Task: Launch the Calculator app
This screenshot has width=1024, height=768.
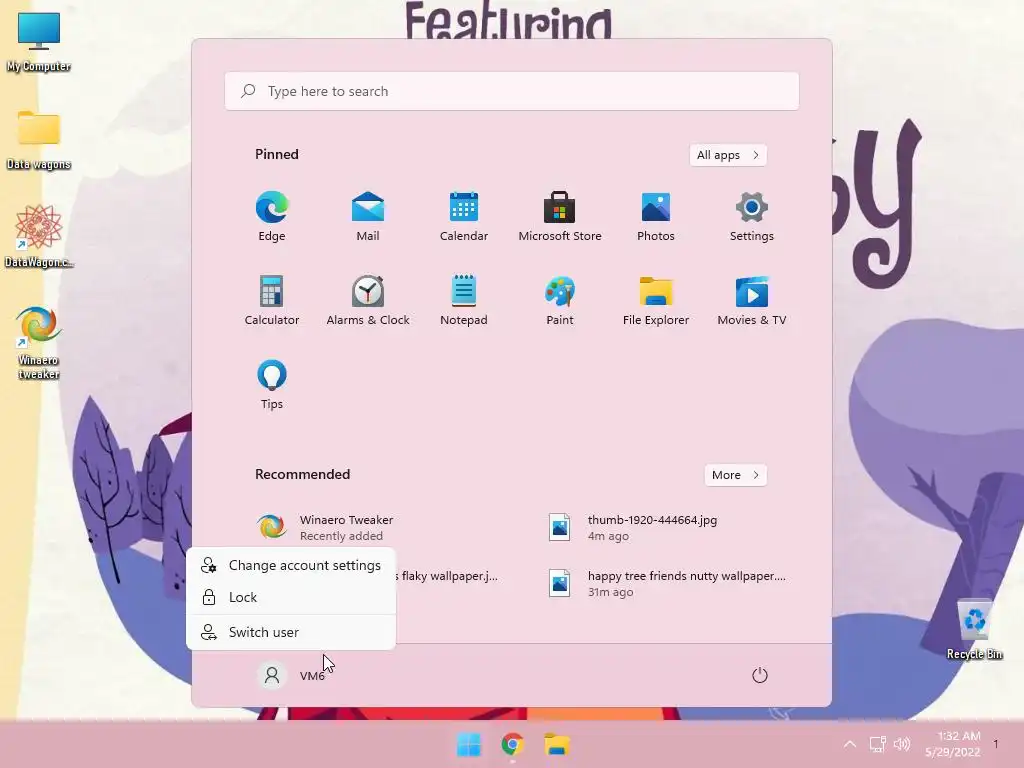Action: 272,300
